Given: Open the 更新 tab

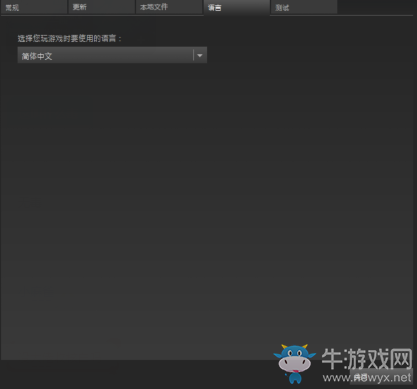Looking at the screenshot, I should tap(102, 7).
